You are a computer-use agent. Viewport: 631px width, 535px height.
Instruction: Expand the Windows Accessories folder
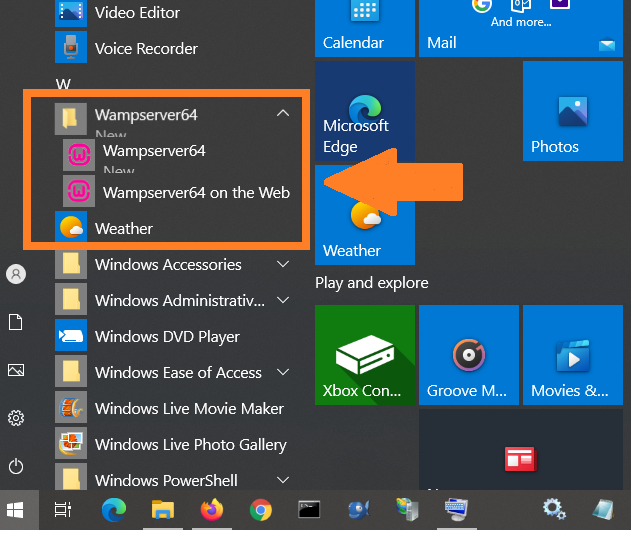[283, 265]
